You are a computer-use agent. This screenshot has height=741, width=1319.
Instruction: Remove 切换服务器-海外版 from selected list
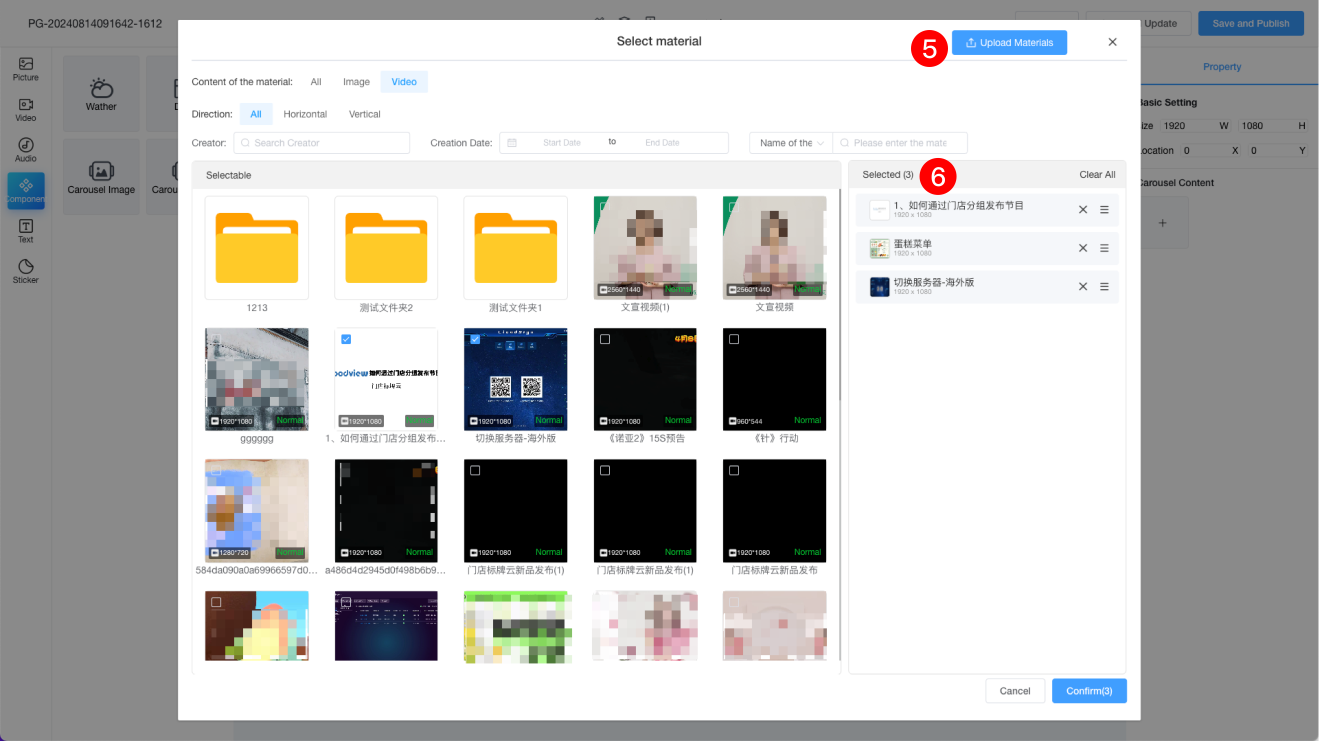click(1083, 286)
